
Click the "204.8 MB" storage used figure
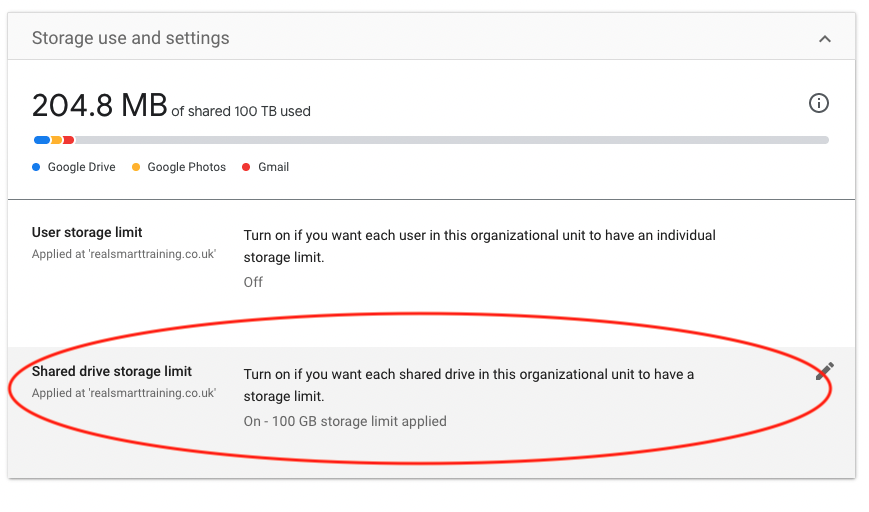click(x=99, y=105)
